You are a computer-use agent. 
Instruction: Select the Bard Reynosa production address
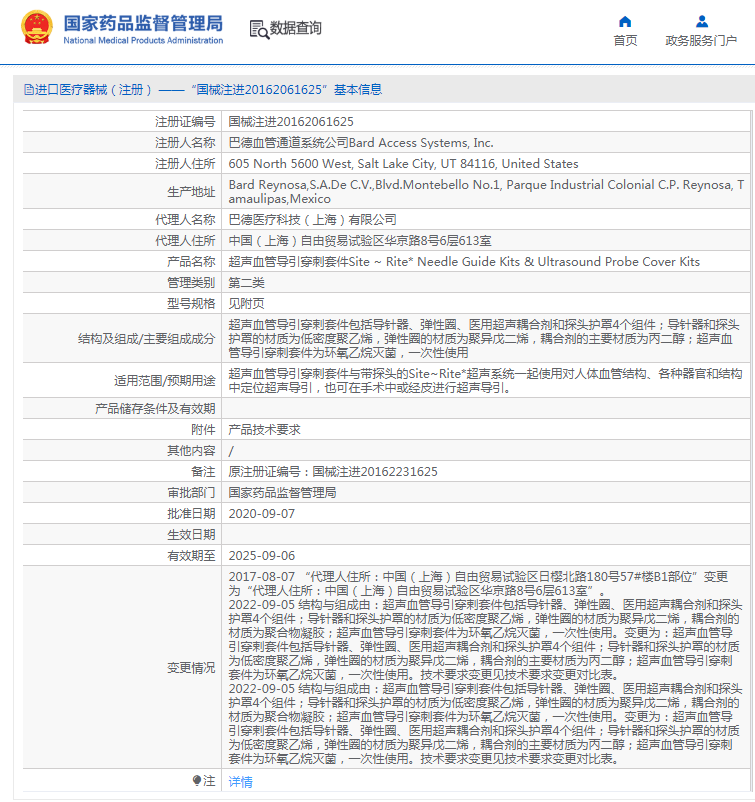coord(486,192)
